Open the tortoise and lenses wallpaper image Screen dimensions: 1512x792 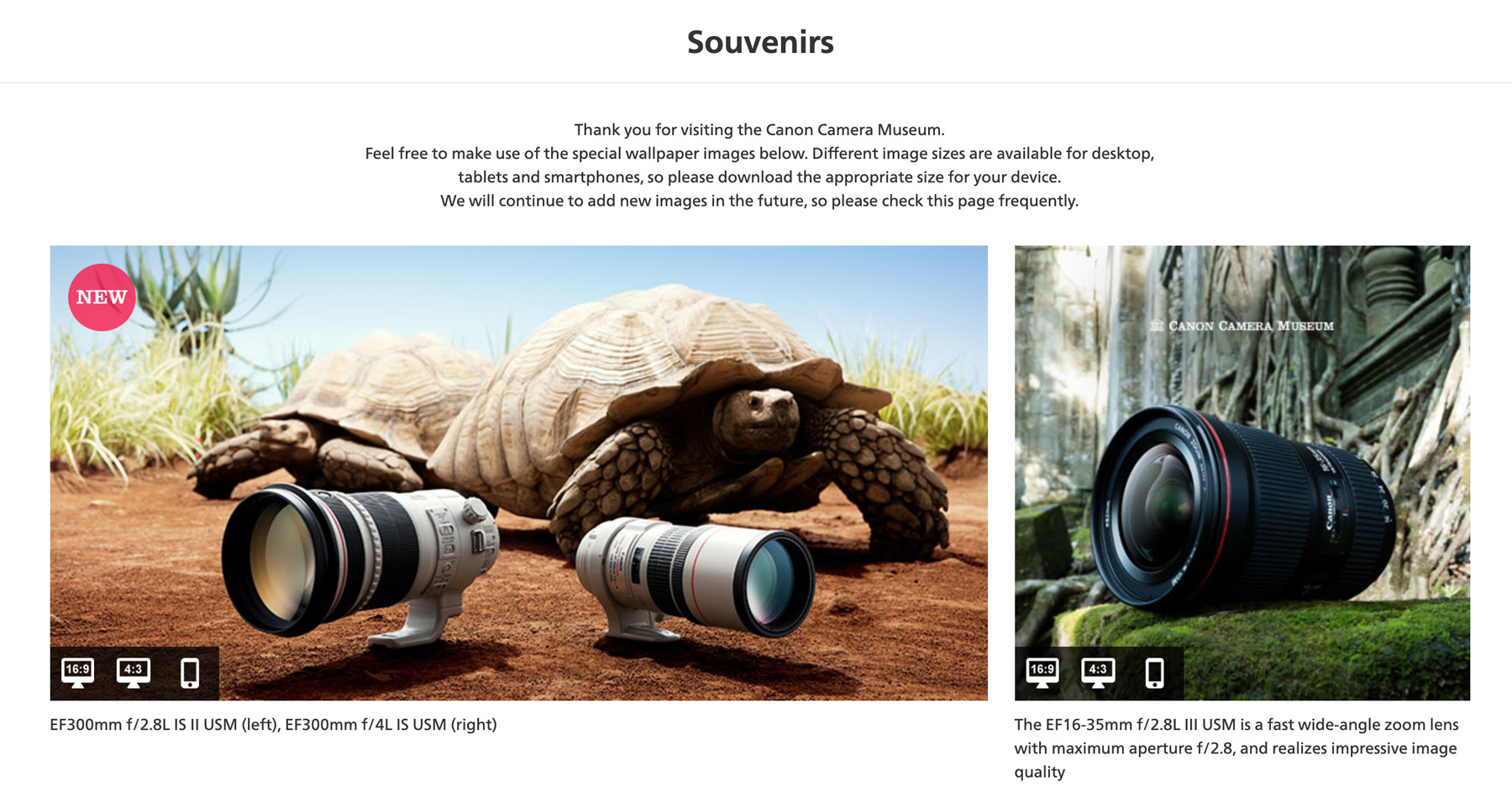[518, 473]
